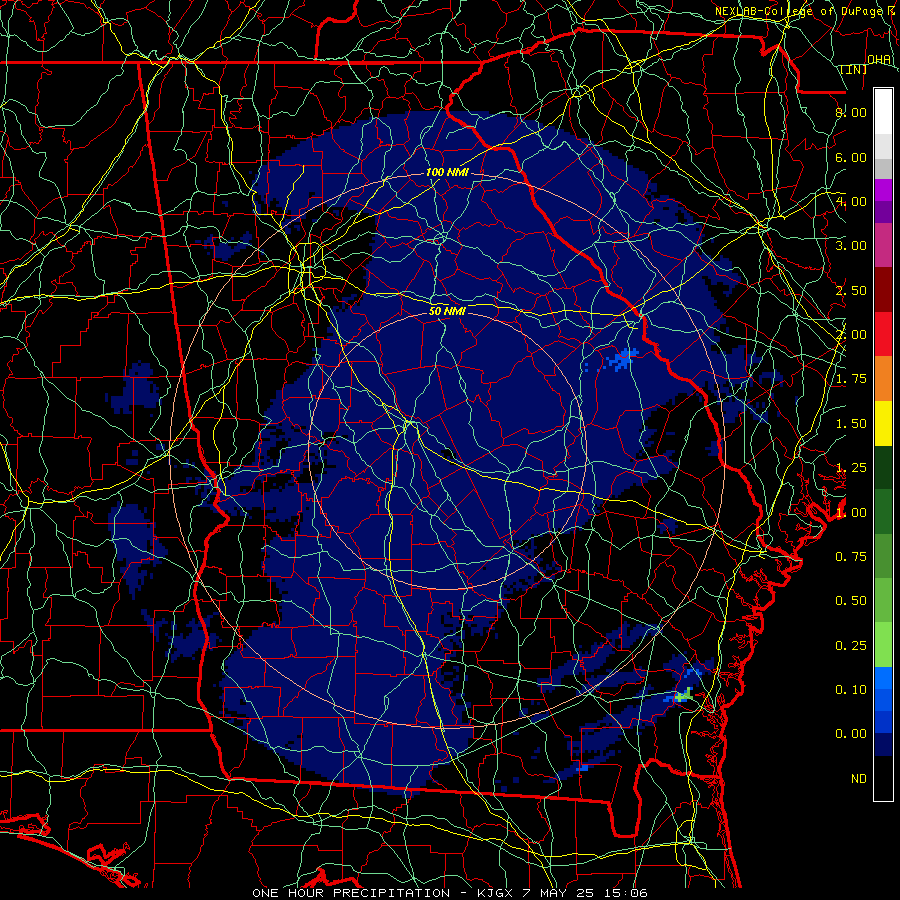The width and height of the screenshot is (900, 900).
Task: Click the OHA product label
Action: tap(879, 60)
